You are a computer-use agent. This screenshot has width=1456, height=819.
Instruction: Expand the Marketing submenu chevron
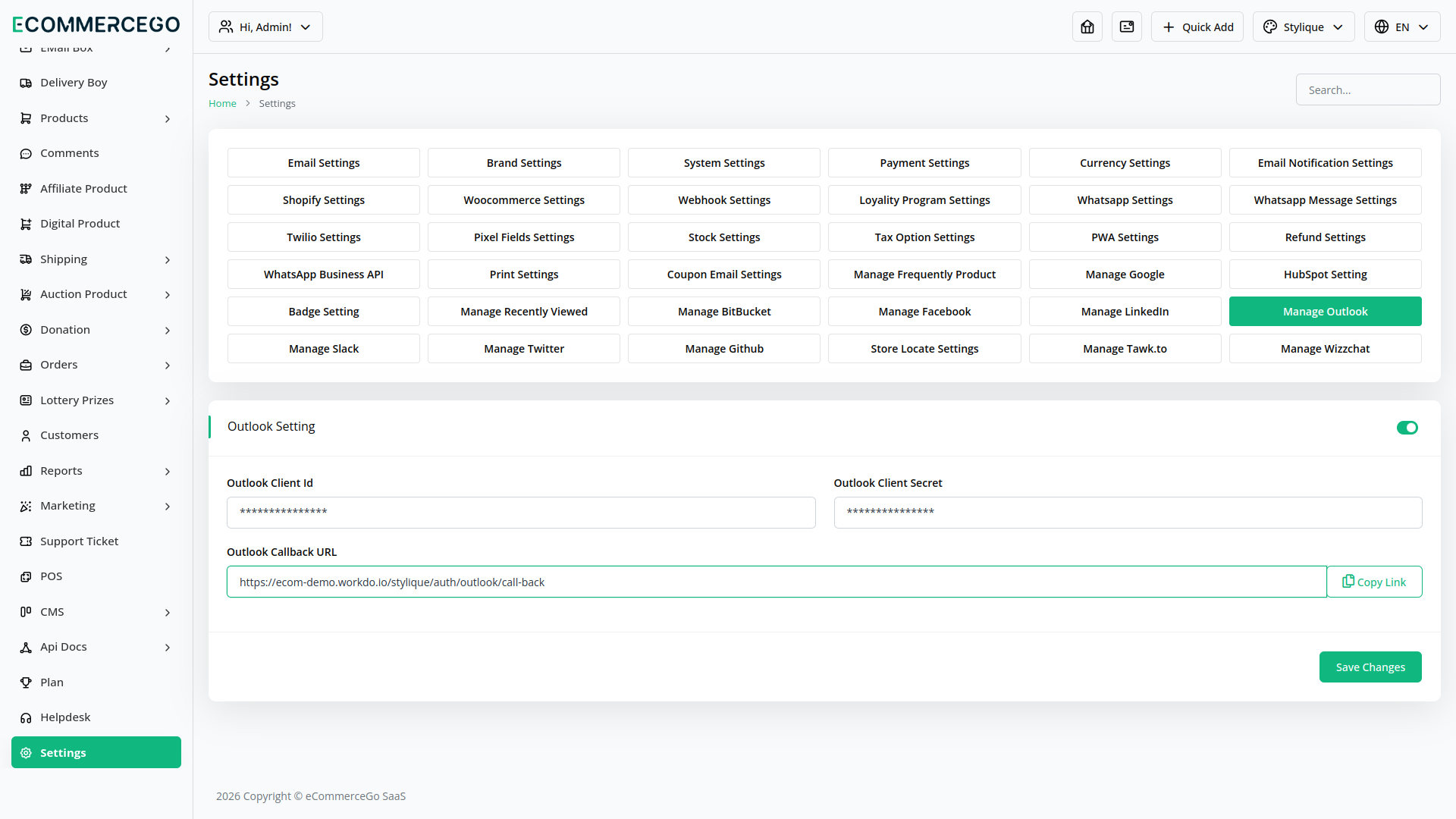coord(168,507)
